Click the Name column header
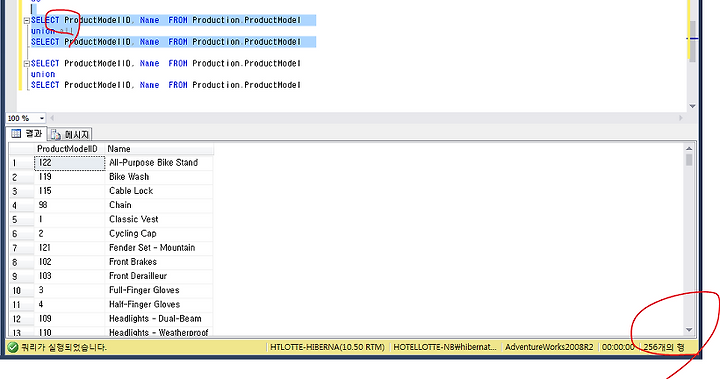Viewport: 720px width, 379px height. pos(159,149)
